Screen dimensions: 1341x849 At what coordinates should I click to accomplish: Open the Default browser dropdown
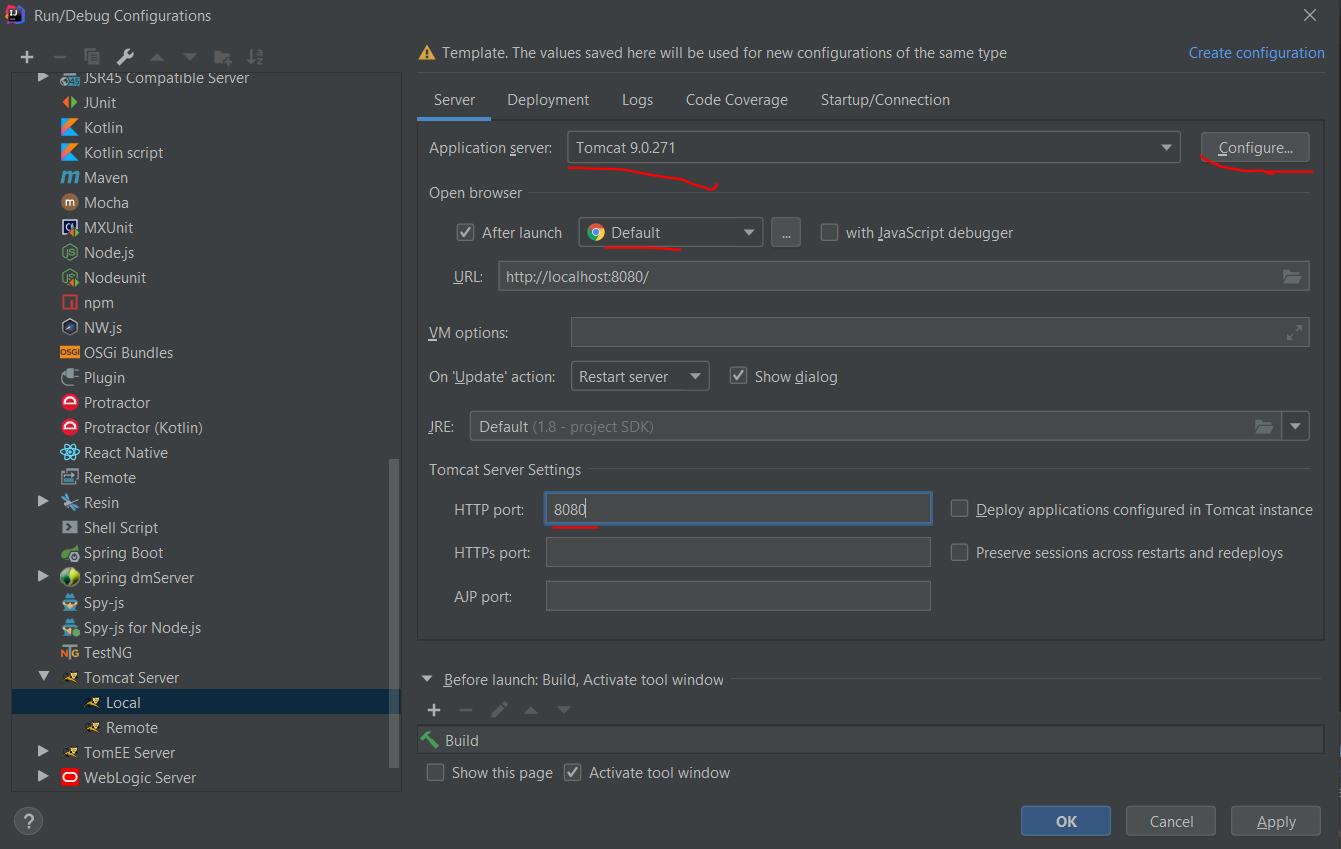670,232
